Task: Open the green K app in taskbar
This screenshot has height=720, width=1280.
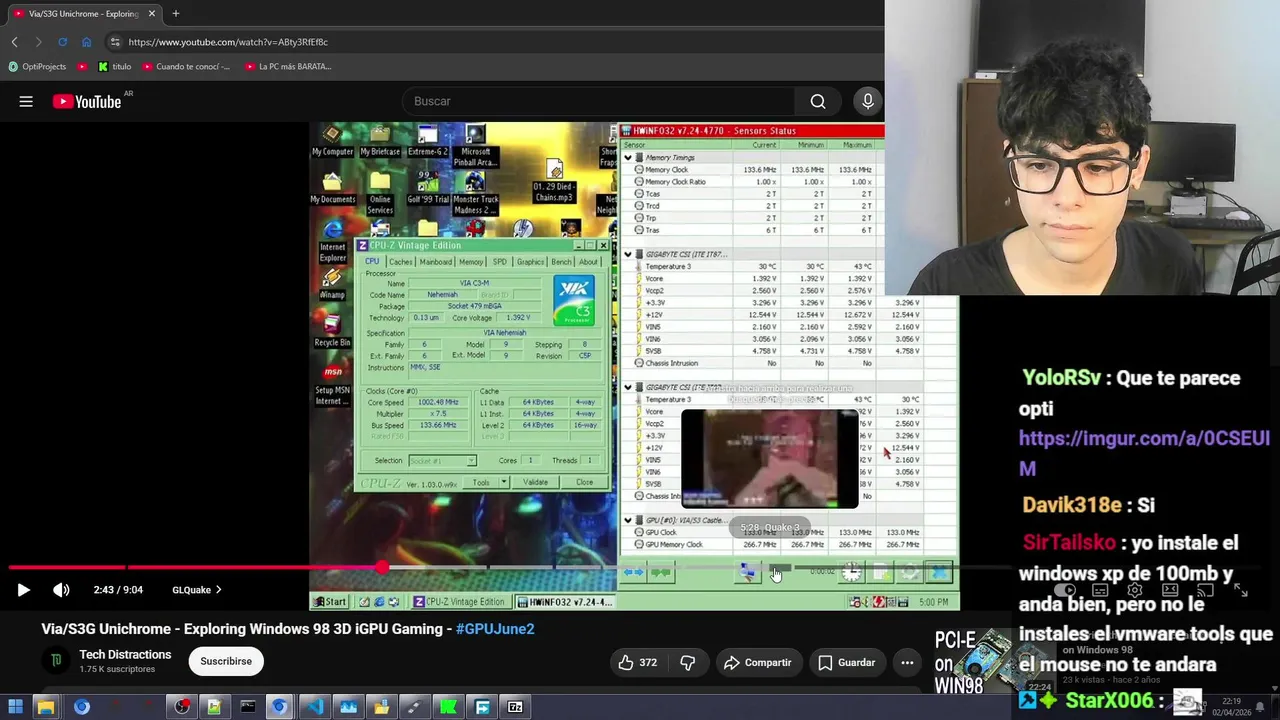Action: click(448, 707)
